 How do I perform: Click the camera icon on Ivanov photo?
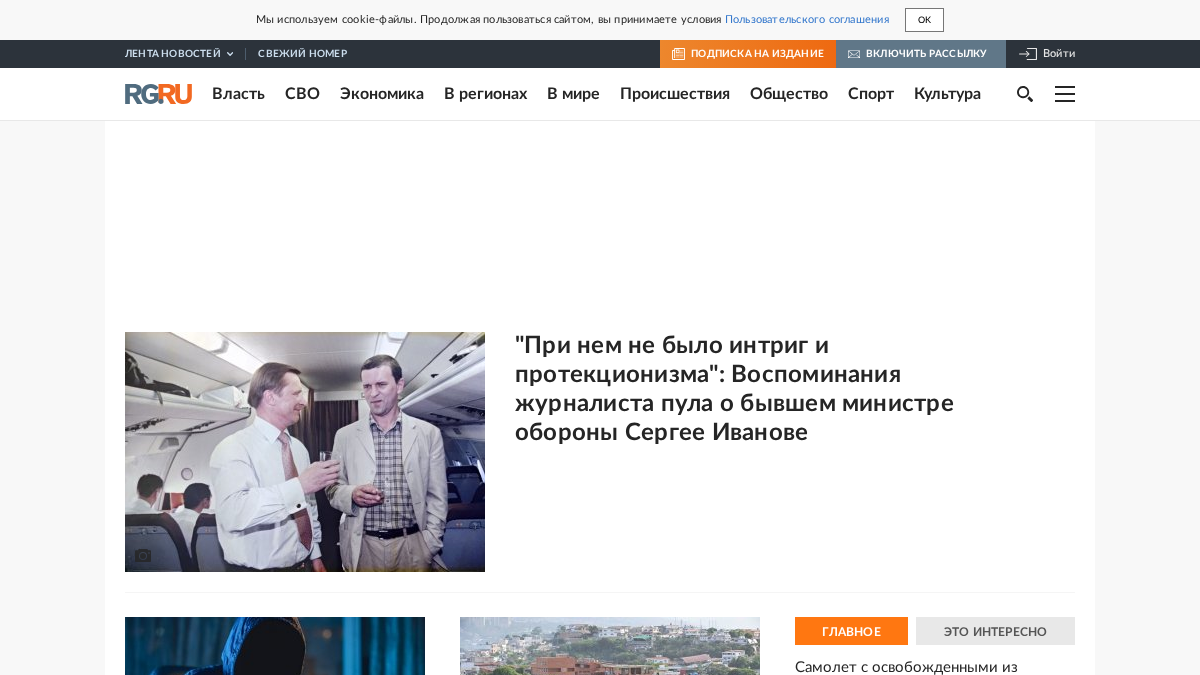pos(143,555)
